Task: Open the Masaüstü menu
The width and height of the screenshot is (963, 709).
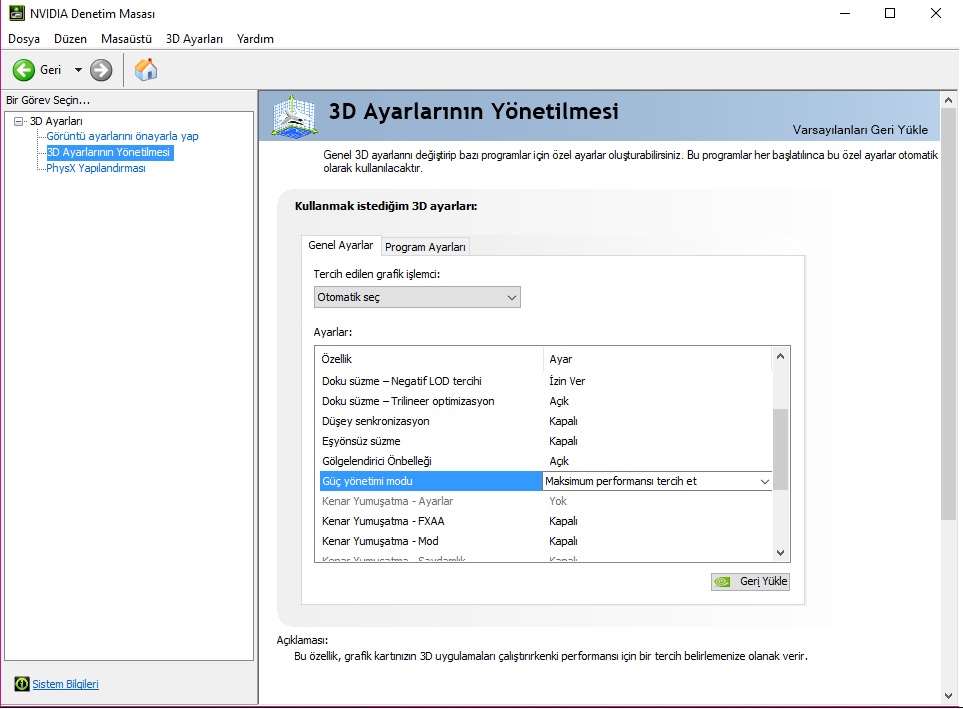Action: pos(127,39)
